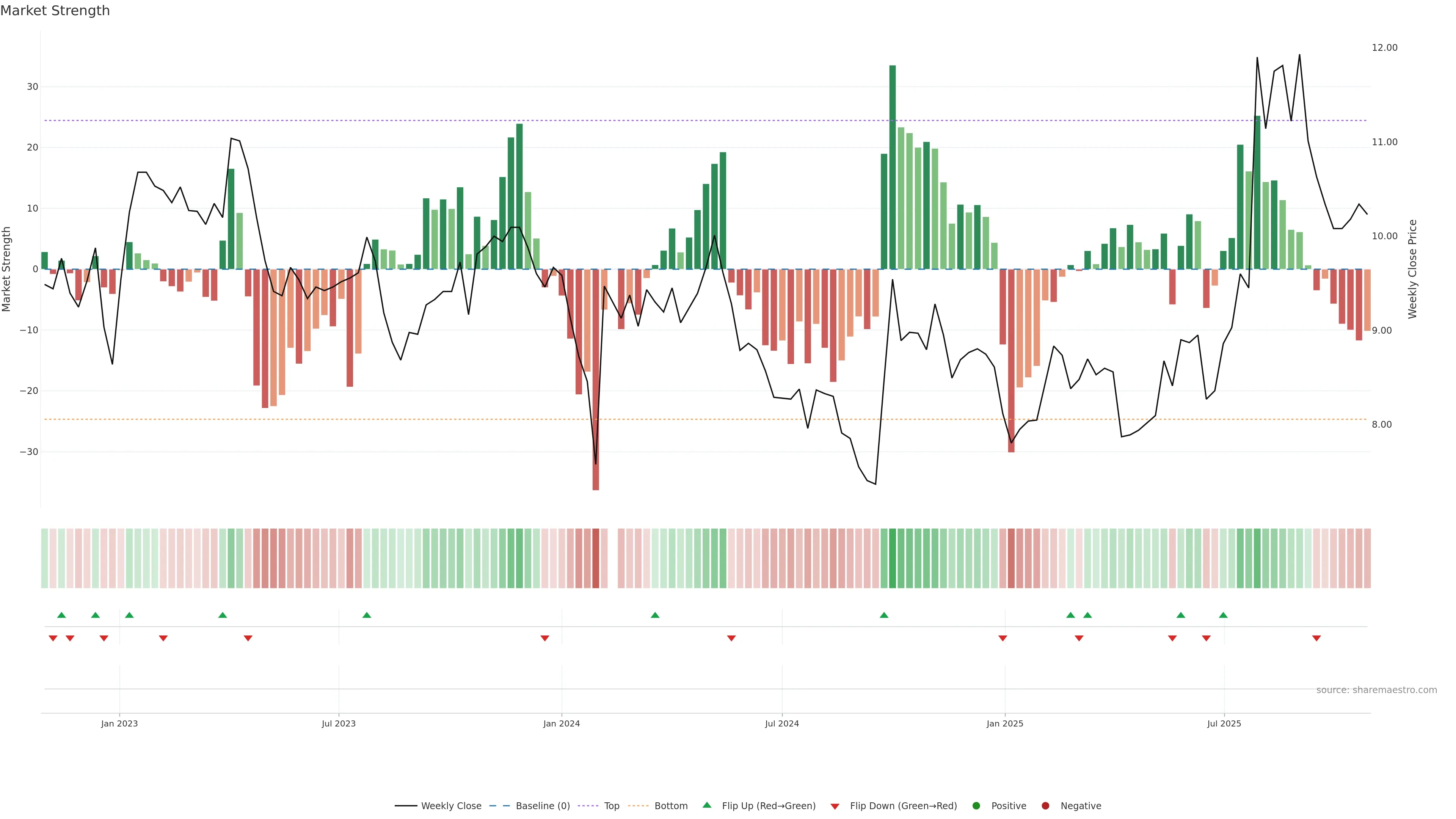This screenshot has width=1456, height=819.
Task: Click the Market Strength chart title
Action: 55,11
